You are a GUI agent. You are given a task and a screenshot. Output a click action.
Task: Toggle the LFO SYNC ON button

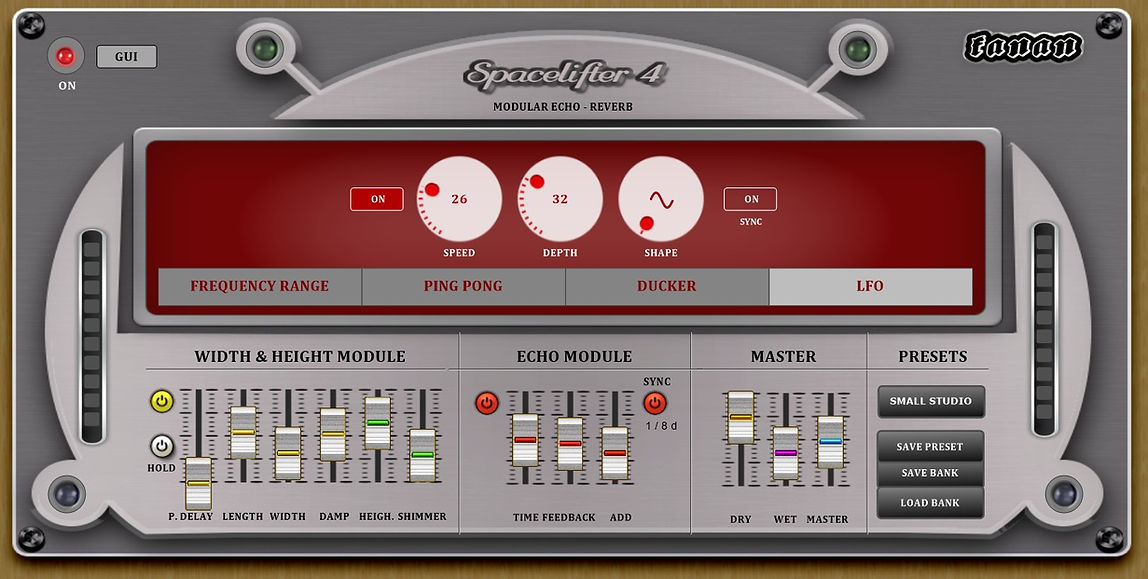coord(750,199)
